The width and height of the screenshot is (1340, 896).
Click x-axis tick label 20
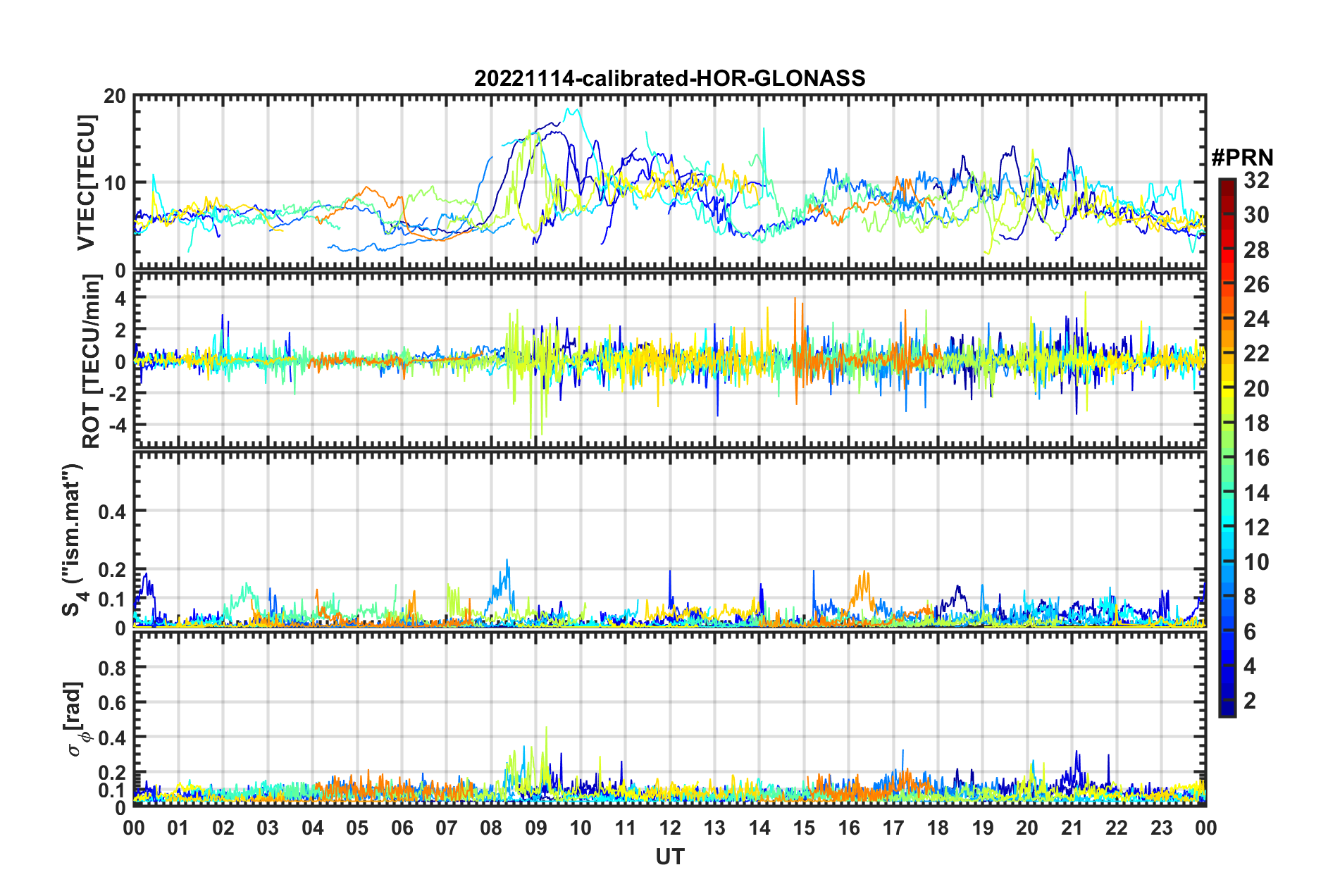1027,828
